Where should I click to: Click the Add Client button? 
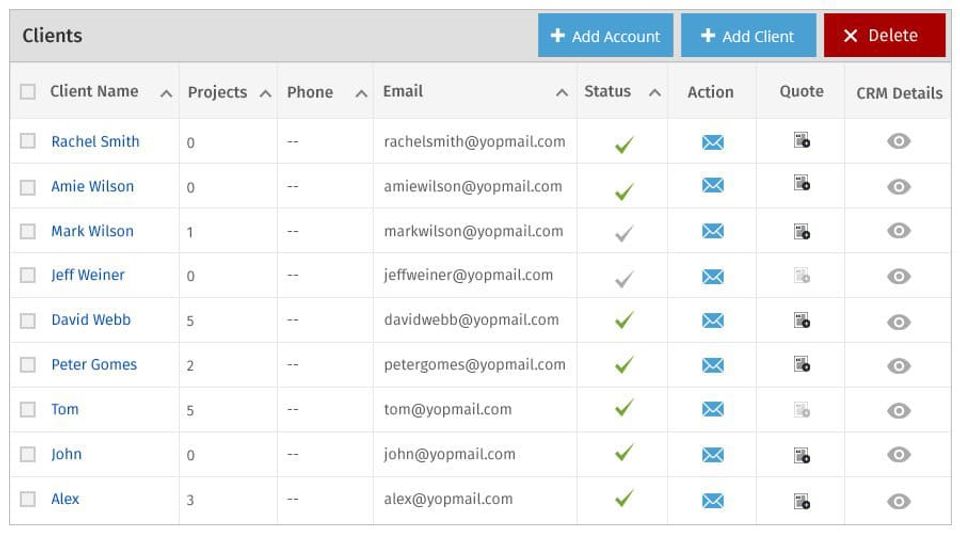coord(748,36)
